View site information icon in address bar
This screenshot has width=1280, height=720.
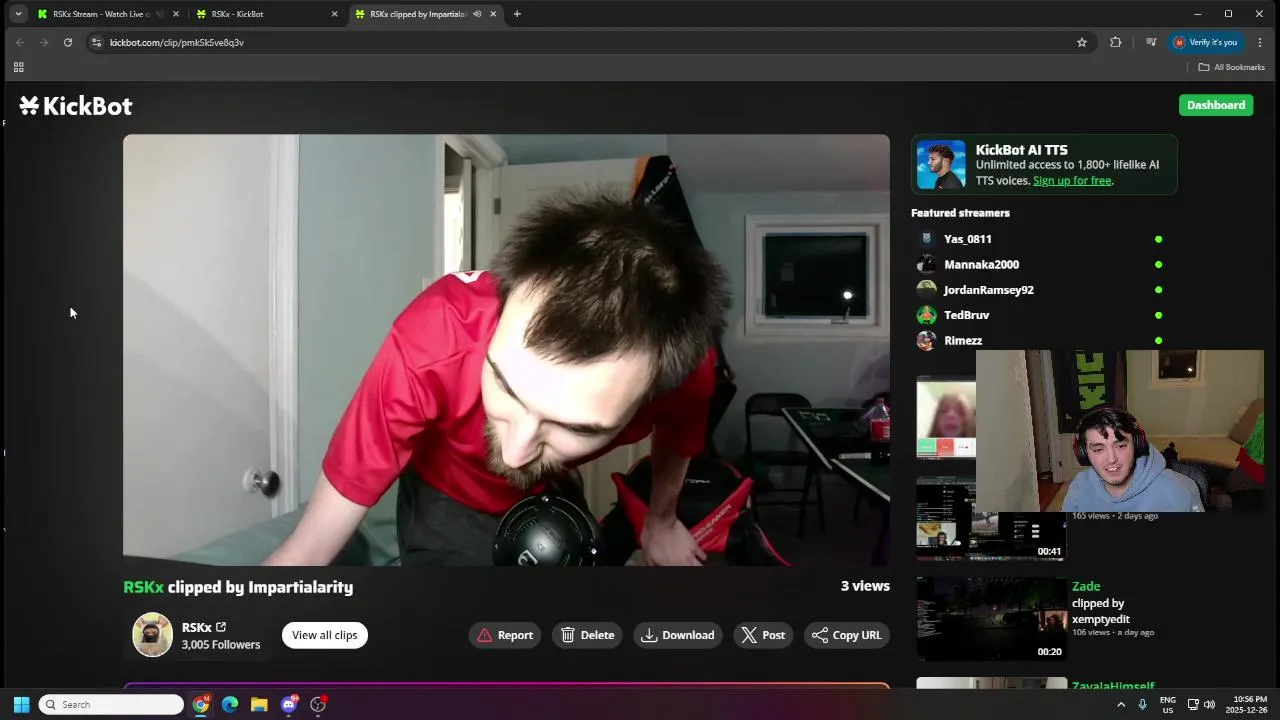pyautogui.click(x=96, y=42)
